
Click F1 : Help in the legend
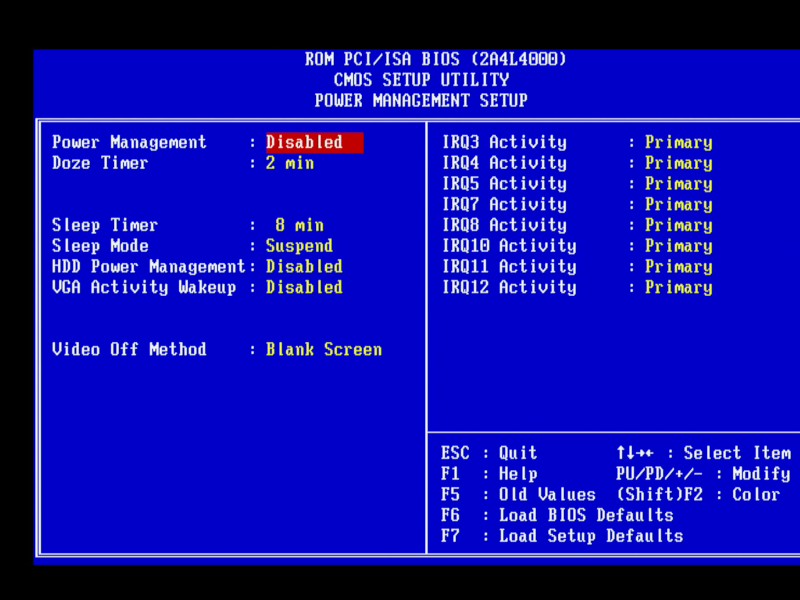pos(489,475)
